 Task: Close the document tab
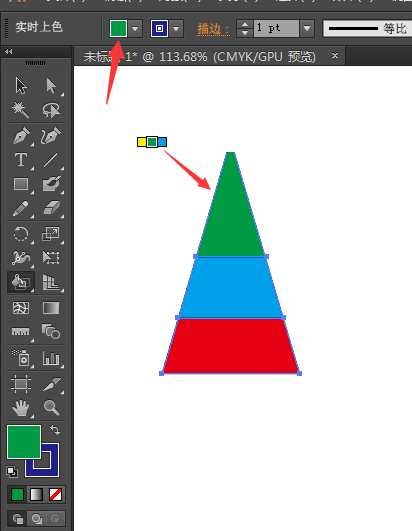(x=335, y=55)
